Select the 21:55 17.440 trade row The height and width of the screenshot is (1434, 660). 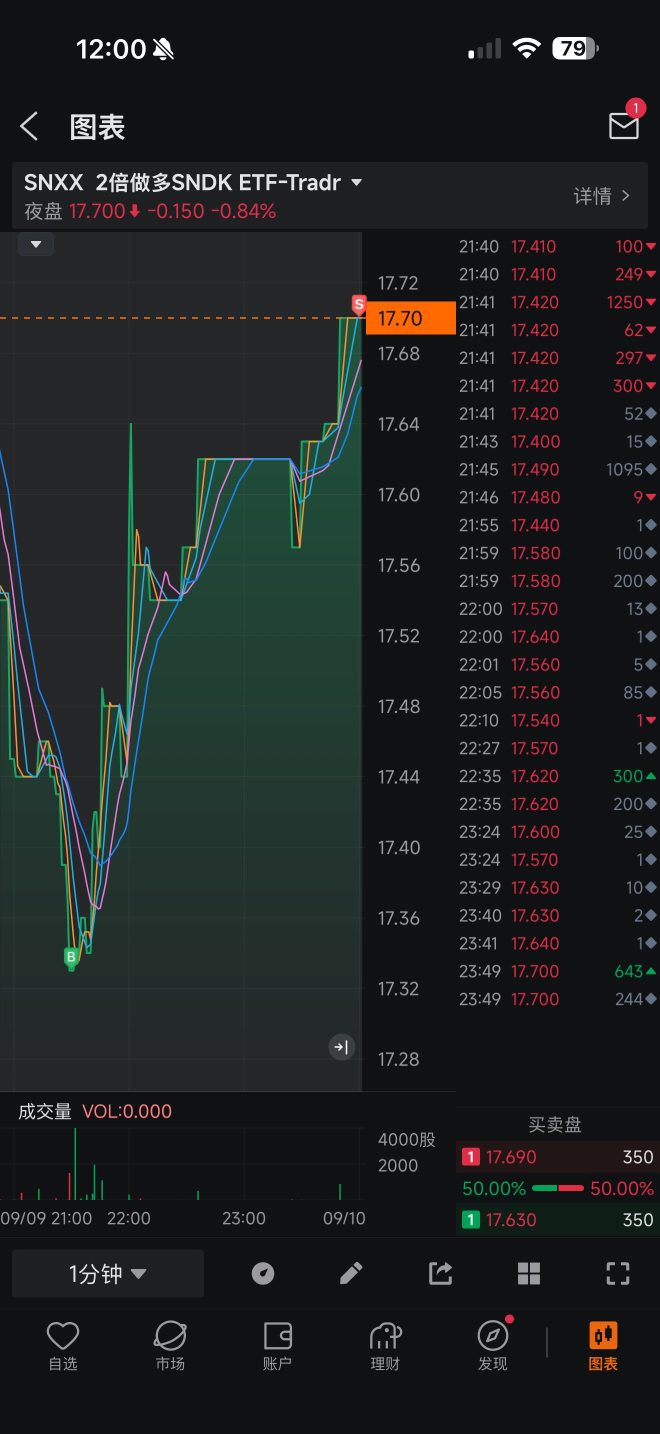pos(557,525)
